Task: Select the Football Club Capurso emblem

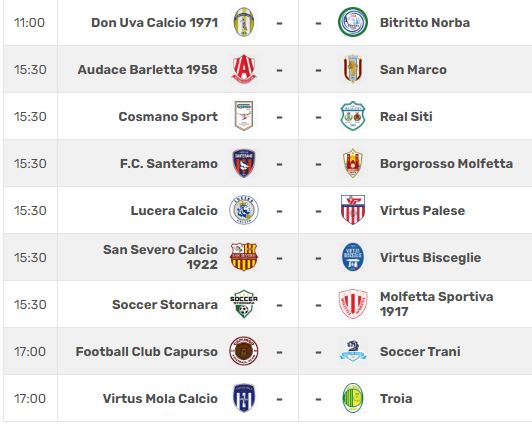Action: [244, 351]
